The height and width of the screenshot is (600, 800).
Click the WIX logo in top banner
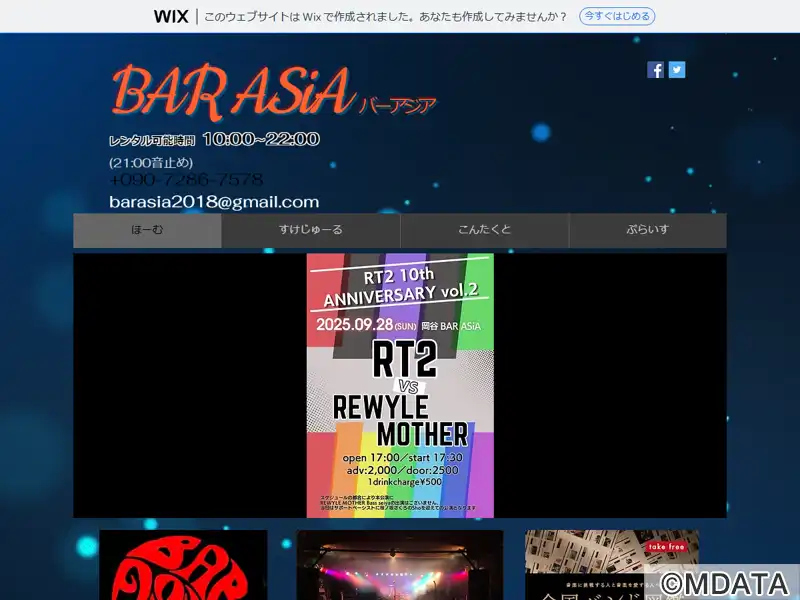tap(171, 17)
